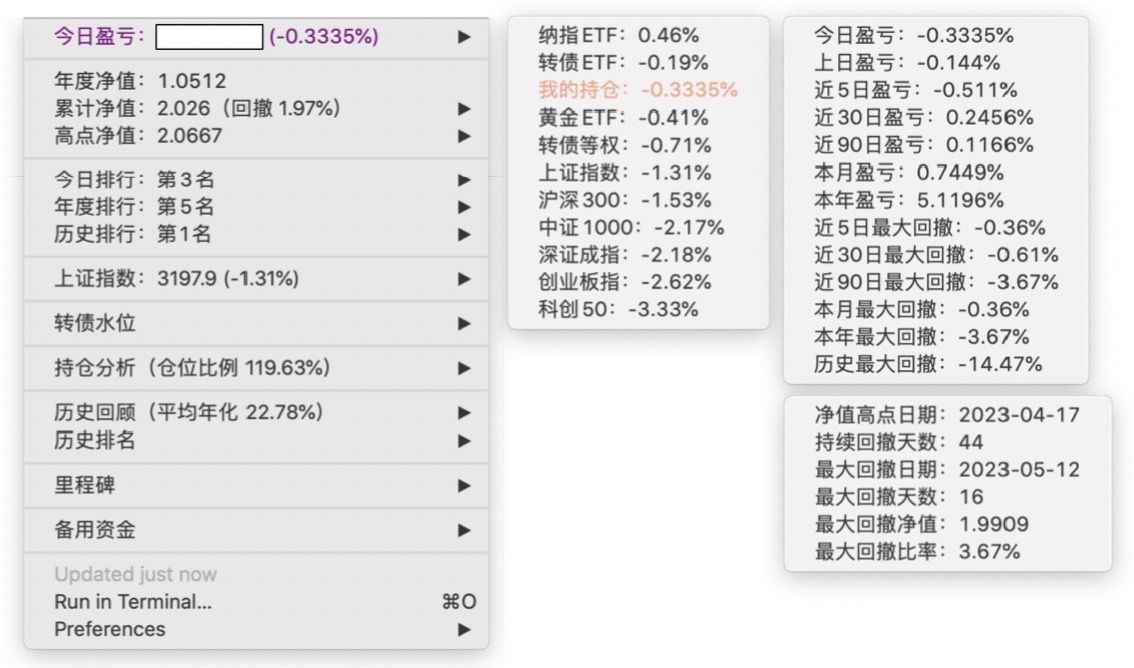Click the 年度净值 1.0512 entry
The width and height of the screenshot is (1134, 668).
[140, 81]
